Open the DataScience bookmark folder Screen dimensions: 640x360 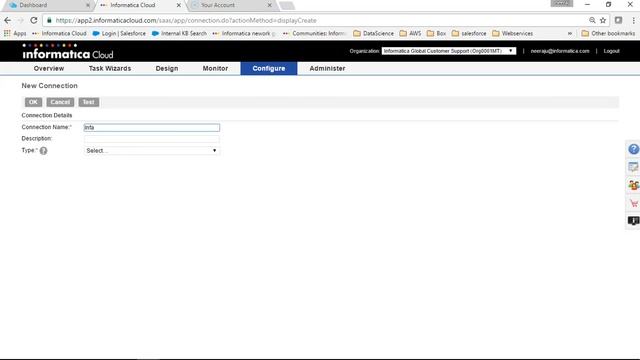coord(373,33)
